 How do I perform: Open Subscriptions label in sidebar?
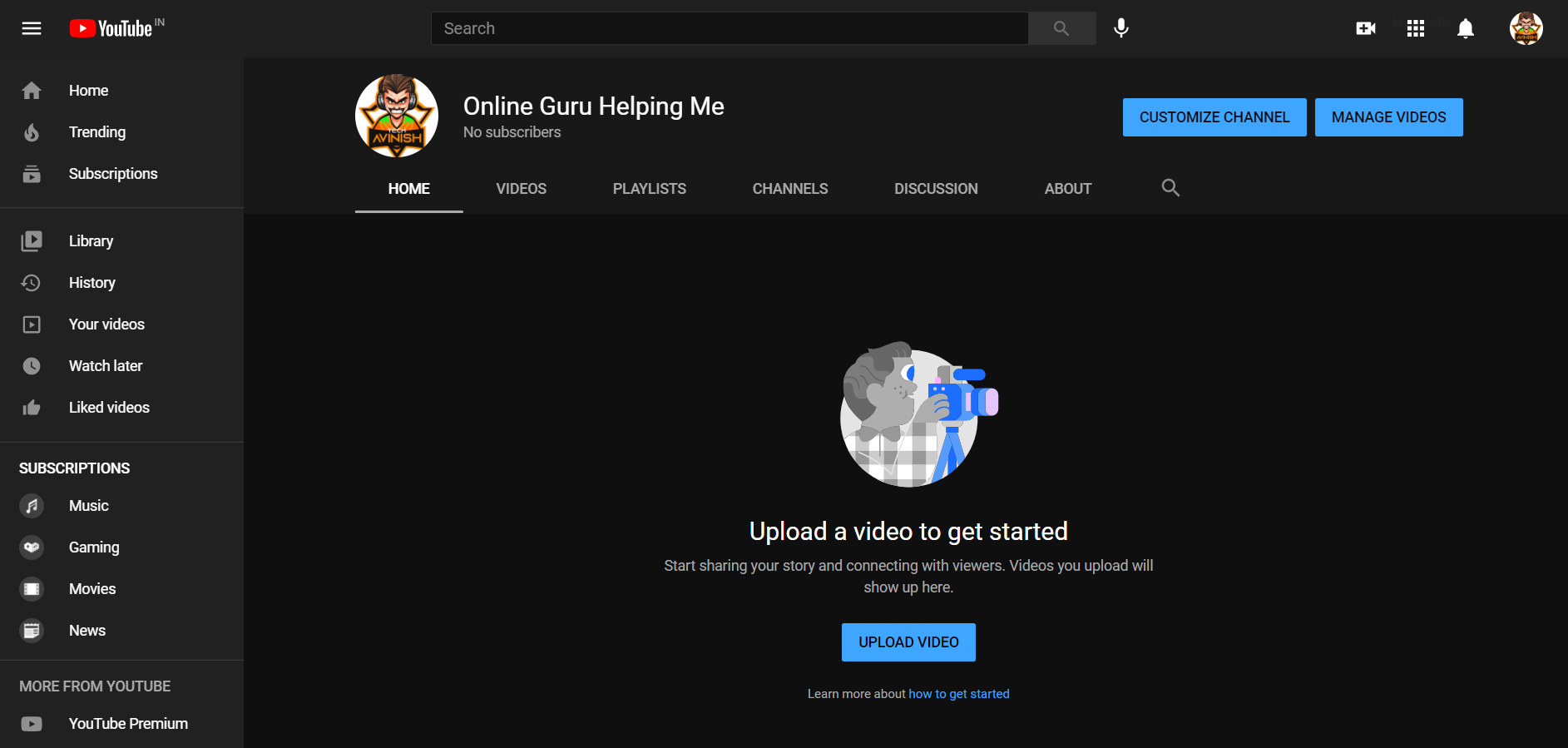113,174
